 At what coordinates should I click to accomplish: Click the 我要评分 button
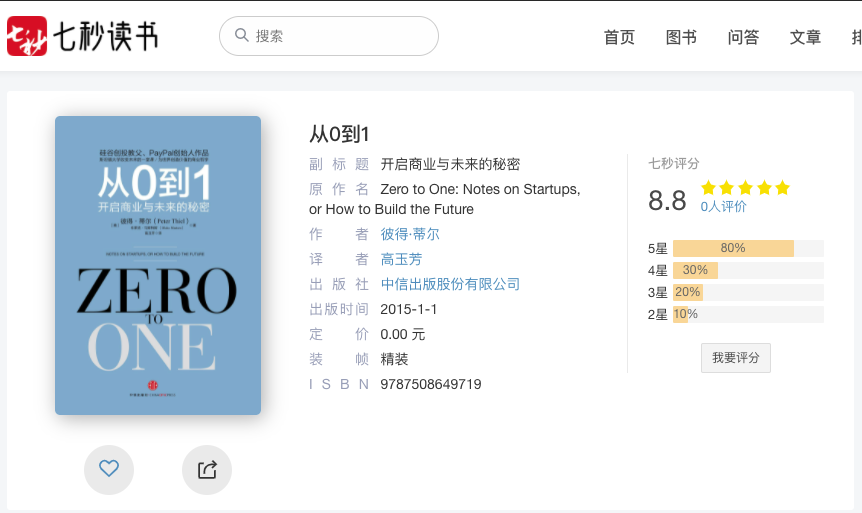[x=736, y=358]
